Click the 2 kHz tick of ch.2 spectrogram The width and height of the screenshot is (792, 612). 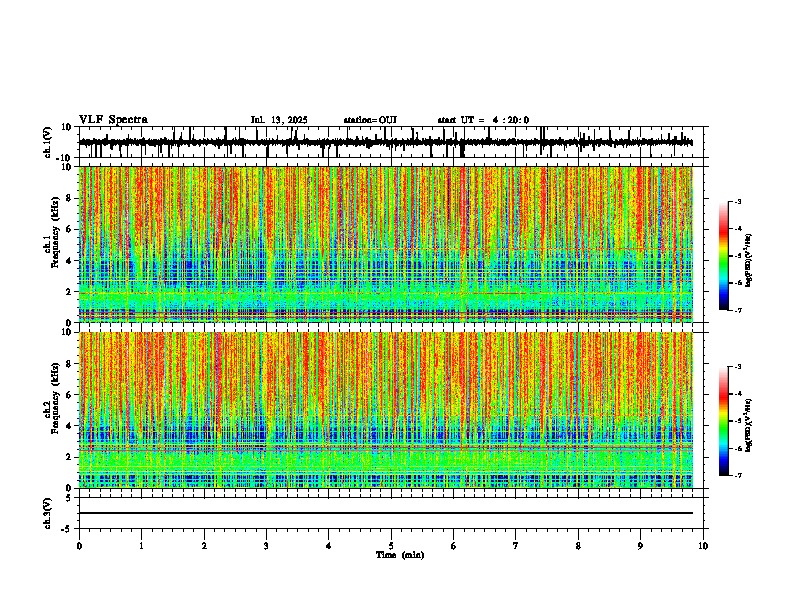pyautogui.click(x=70, y=457)
